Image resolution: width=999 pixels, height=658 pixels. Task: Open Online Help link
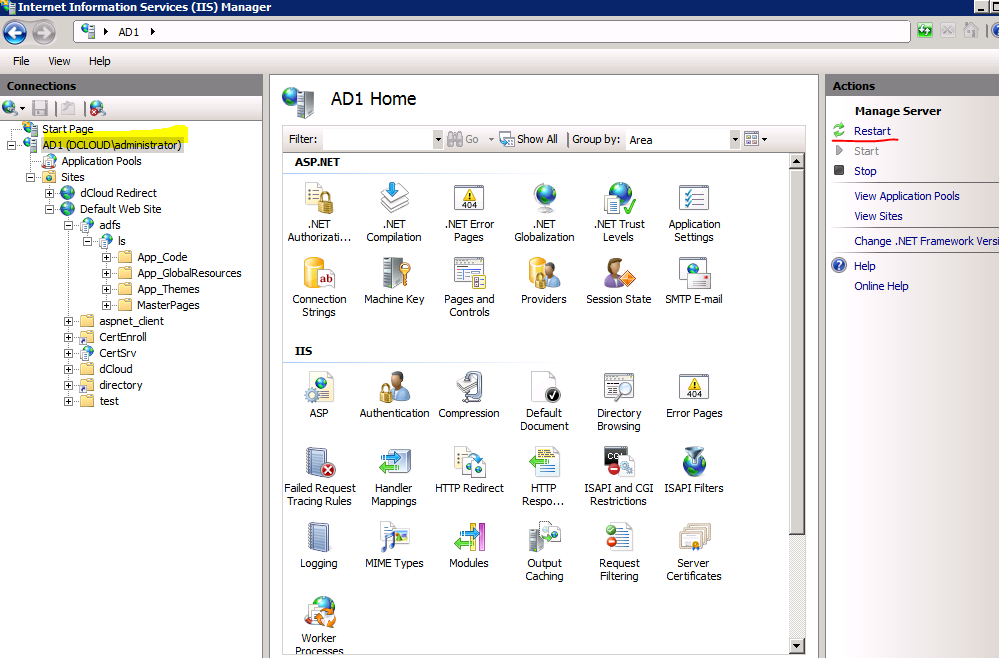click(881, 286)
